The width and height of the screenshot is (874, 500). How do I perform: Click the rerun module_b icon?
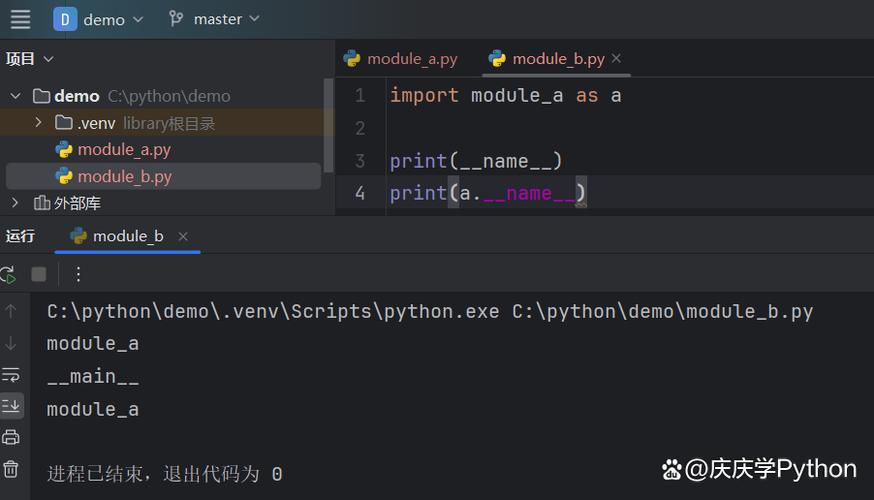point(8,274)
